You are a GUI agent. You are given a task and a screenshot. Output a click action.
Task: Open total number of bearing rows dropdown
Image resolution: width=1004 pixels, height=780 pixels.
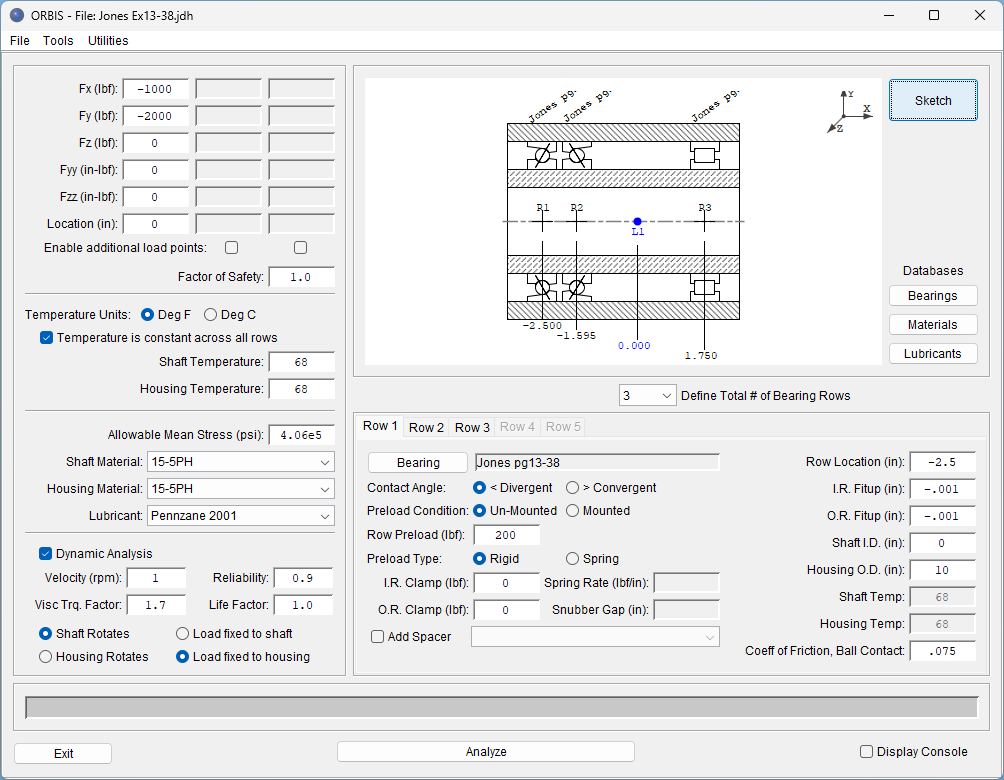point(648,395)
